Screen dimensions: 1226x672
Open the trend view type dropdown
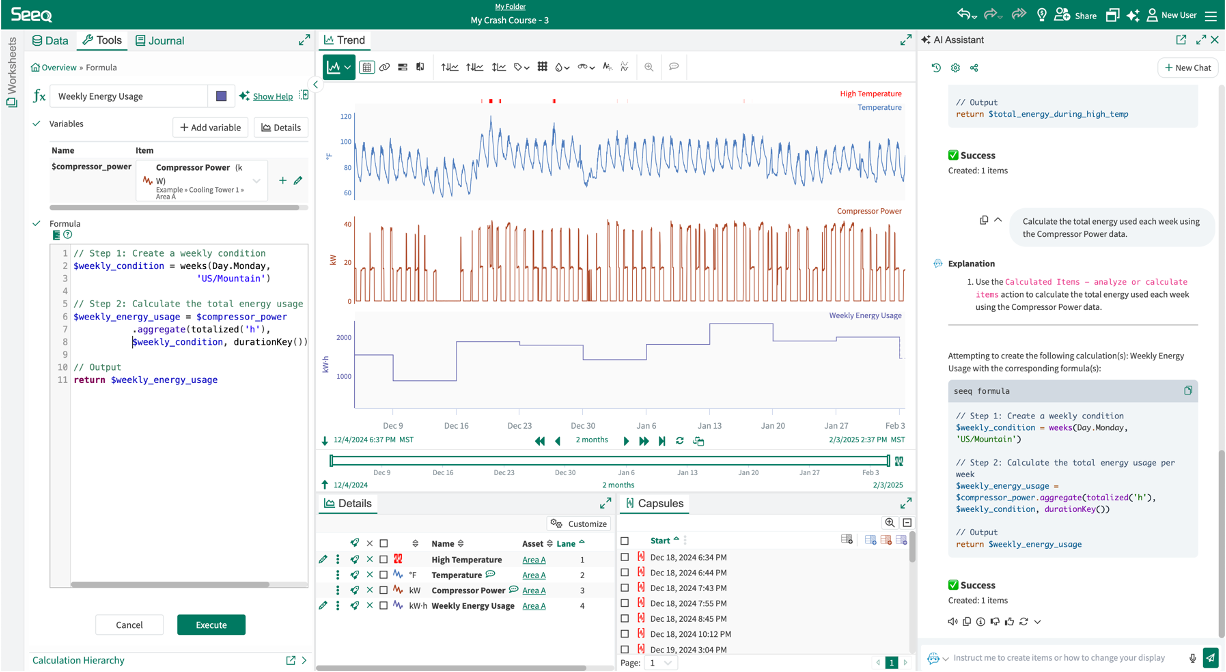coord(339,67)
